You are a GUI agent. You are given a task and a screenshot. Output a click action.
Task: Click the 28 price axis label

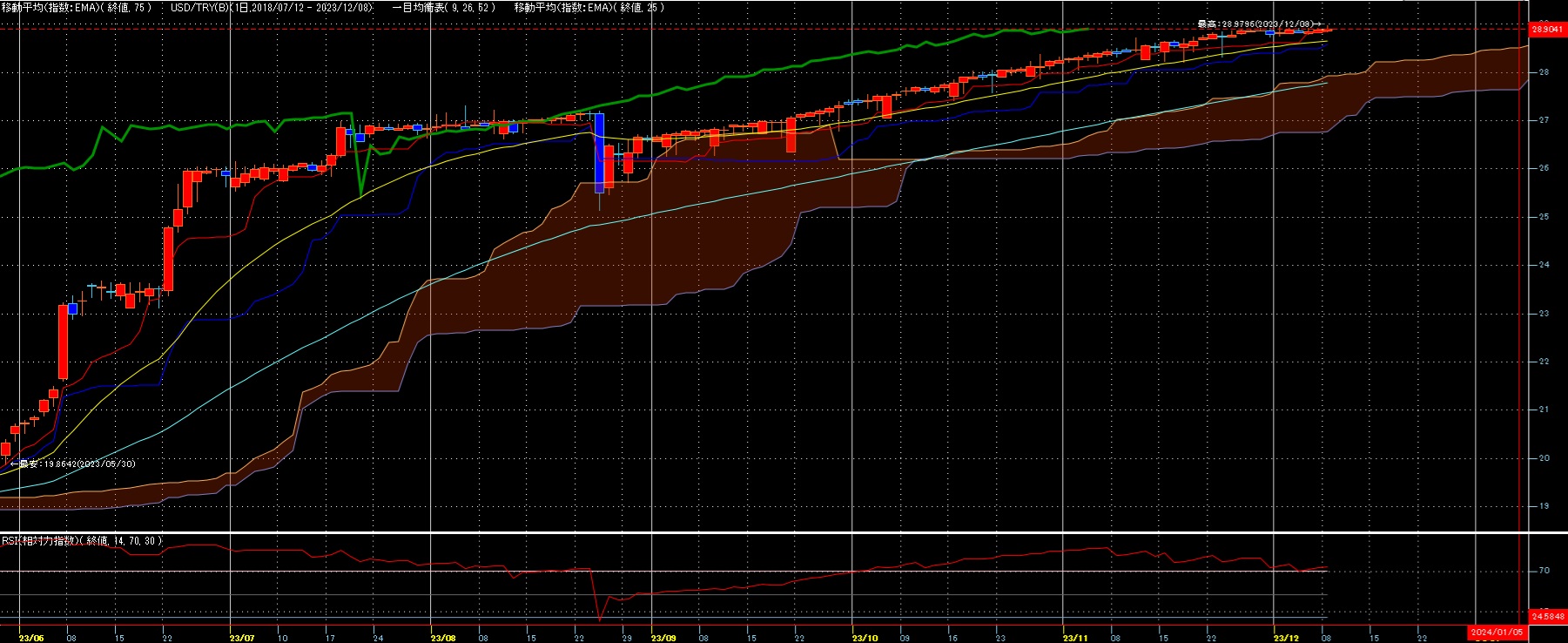tap(1544, 72)
